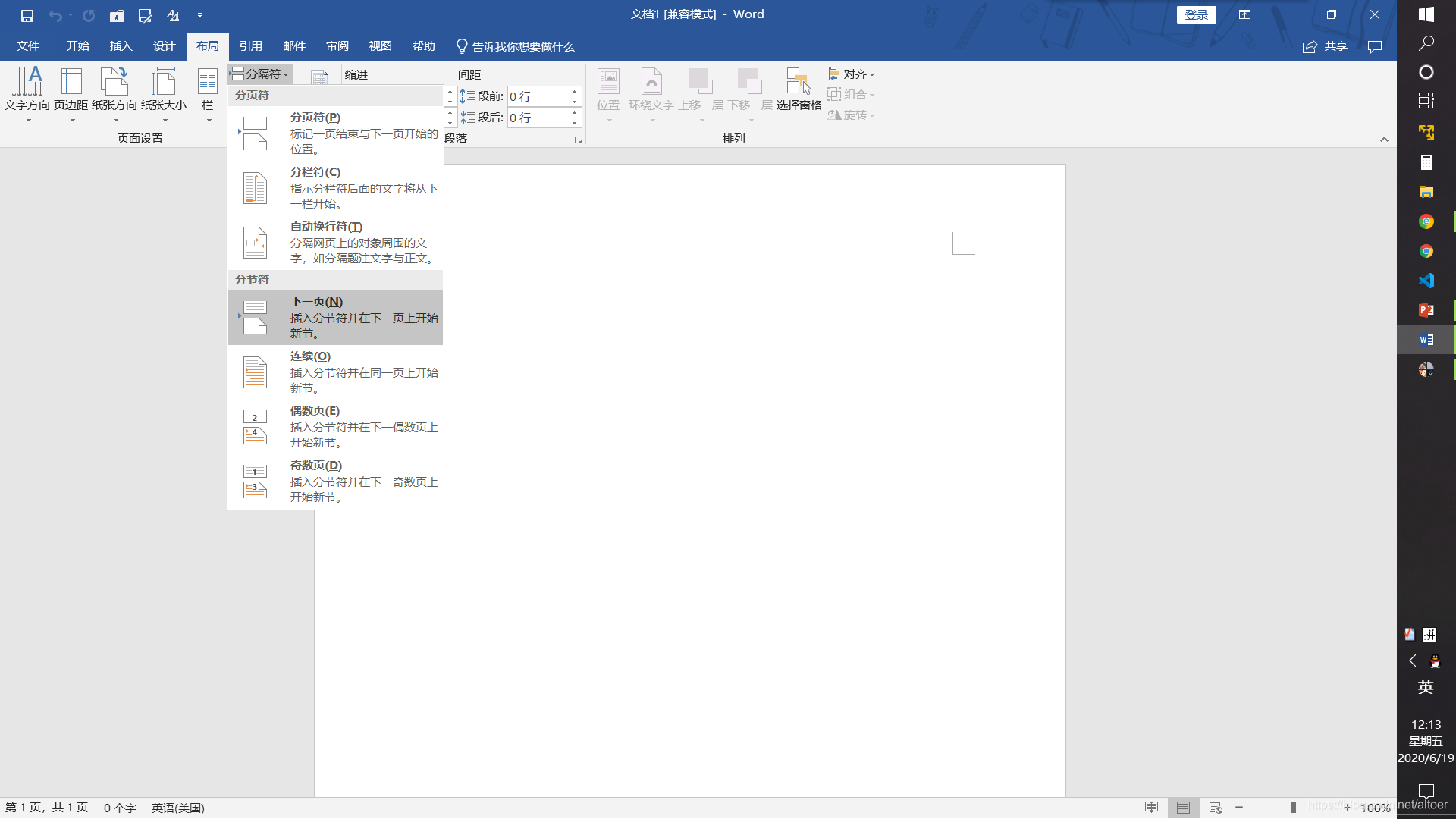Click PowerPoint icon in taskbar
Image resolution: width=1456 pixels, height=819 pixels.
click(x=1426, y=310)
